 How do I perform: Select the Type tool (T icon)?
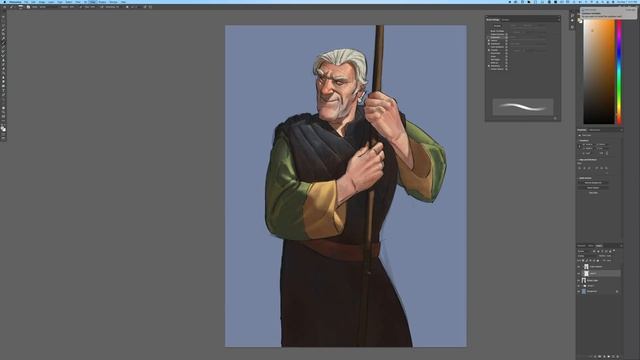tap(3, 90)
